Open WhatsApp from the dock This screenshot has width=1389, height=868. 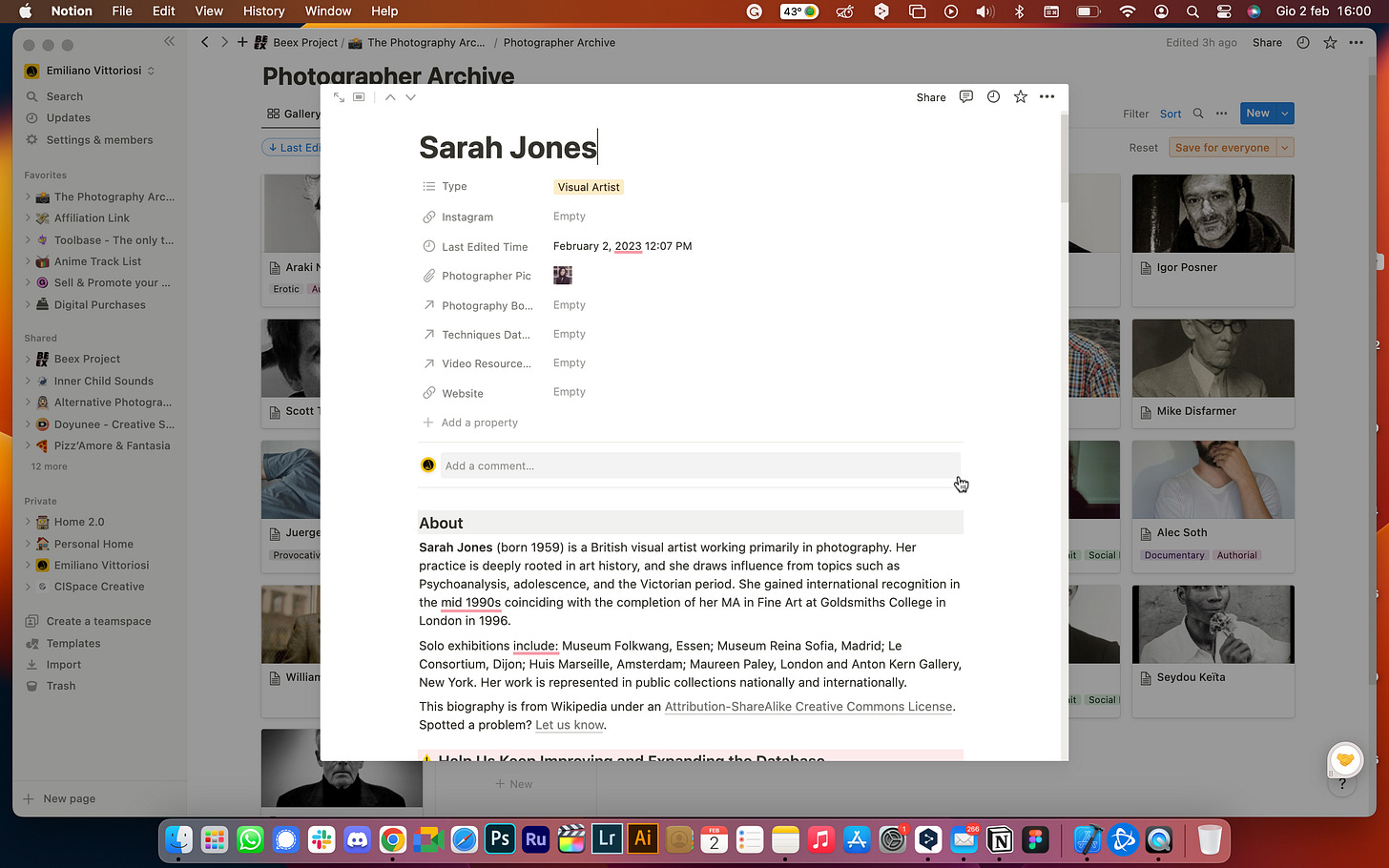point(250,839)
